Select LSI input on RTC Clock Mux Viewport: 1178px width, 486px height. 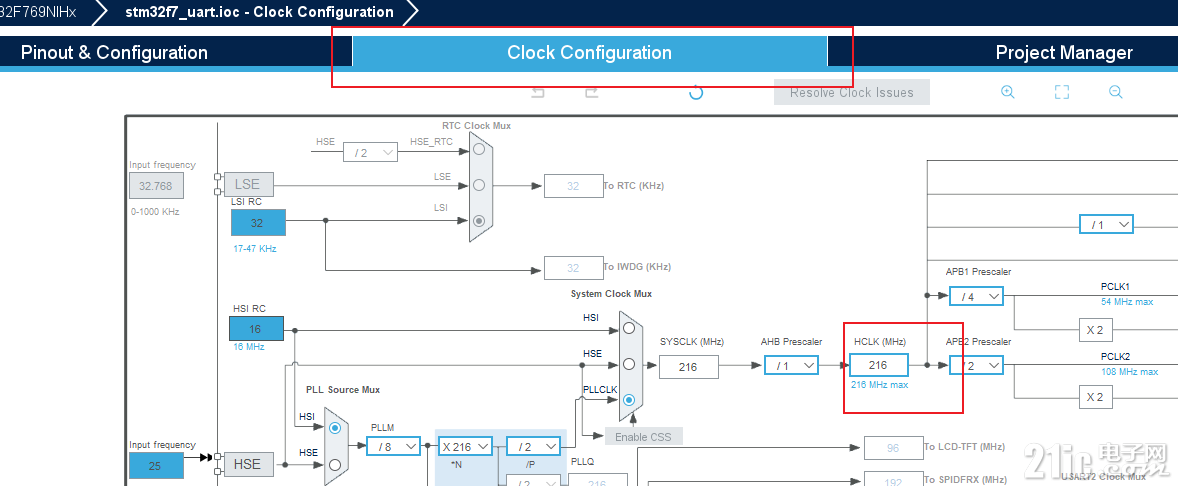479,221
